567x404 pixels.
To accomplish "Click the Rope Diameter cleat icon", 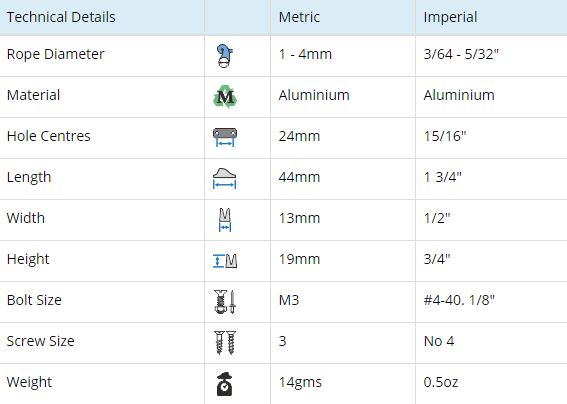I will pos(225,56).
